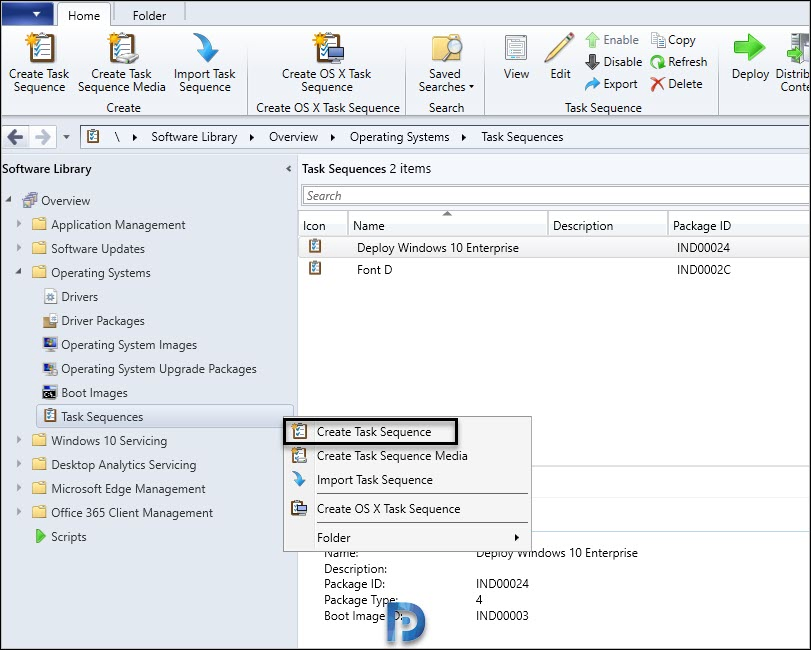Screen dimensions: 811x650
Task: Click the breadcrumb root clipboard icon
Action: coord(93,136)
